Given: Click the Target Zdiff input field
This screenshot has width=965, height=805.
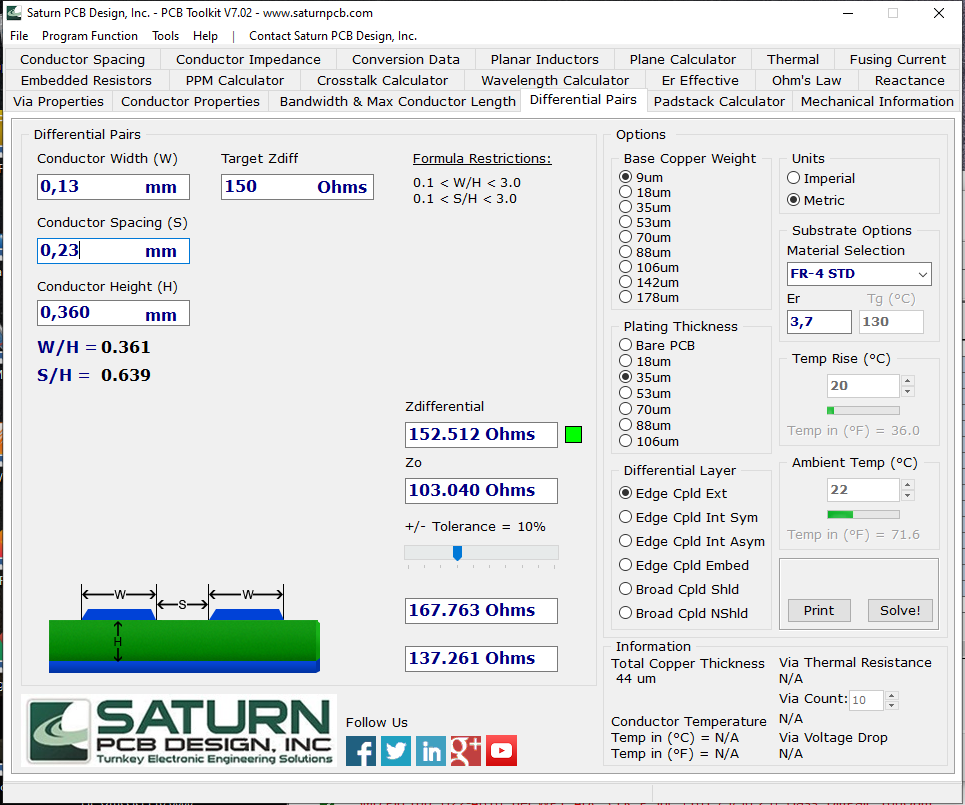Looking at the screenshot, I should (x=297, y=187).
